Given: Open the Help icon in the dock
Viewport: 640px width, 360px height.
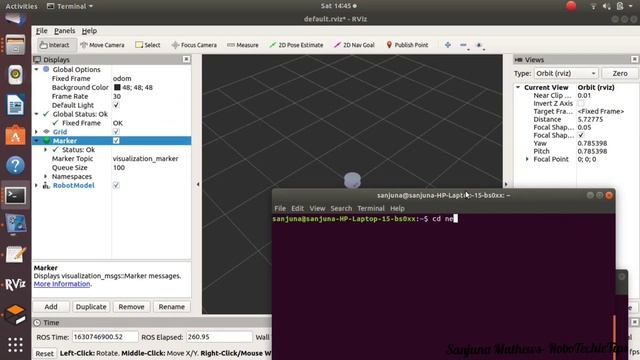Looking at the screenshot, I should 15,165.
